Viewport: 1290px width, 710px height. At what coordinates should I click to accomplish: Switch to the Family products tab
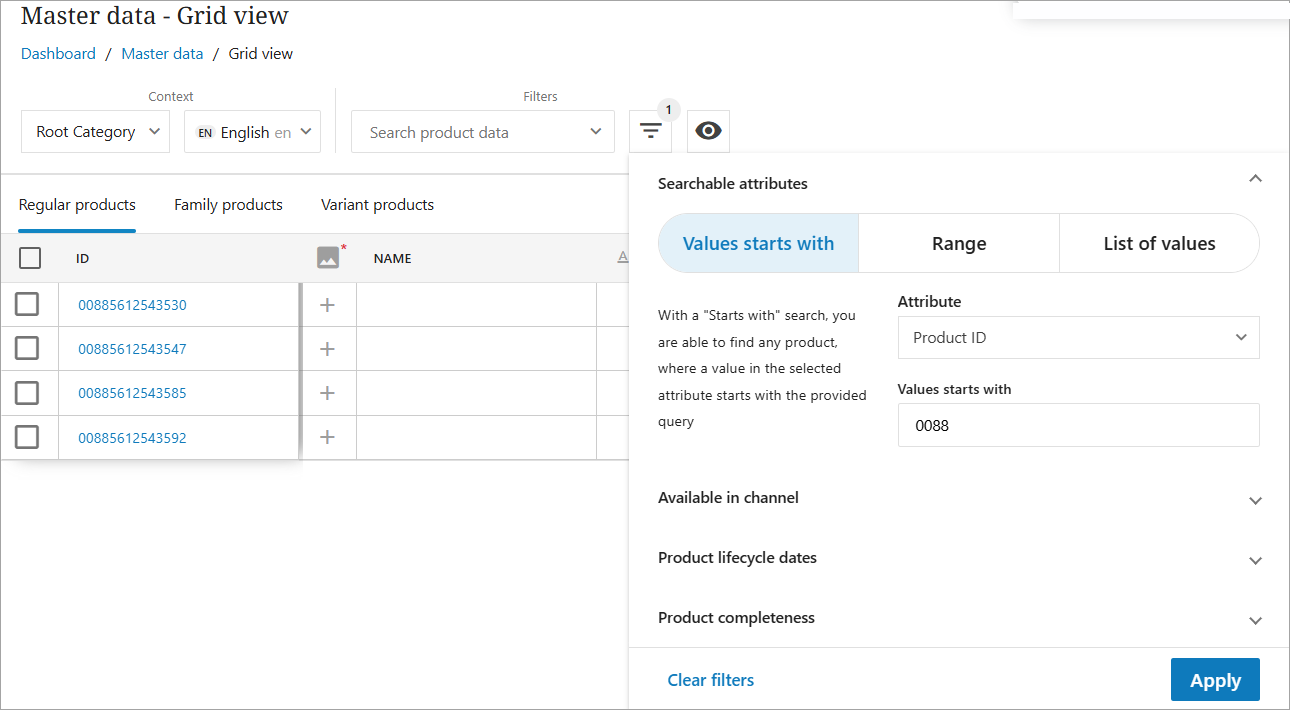pos(228,205)
